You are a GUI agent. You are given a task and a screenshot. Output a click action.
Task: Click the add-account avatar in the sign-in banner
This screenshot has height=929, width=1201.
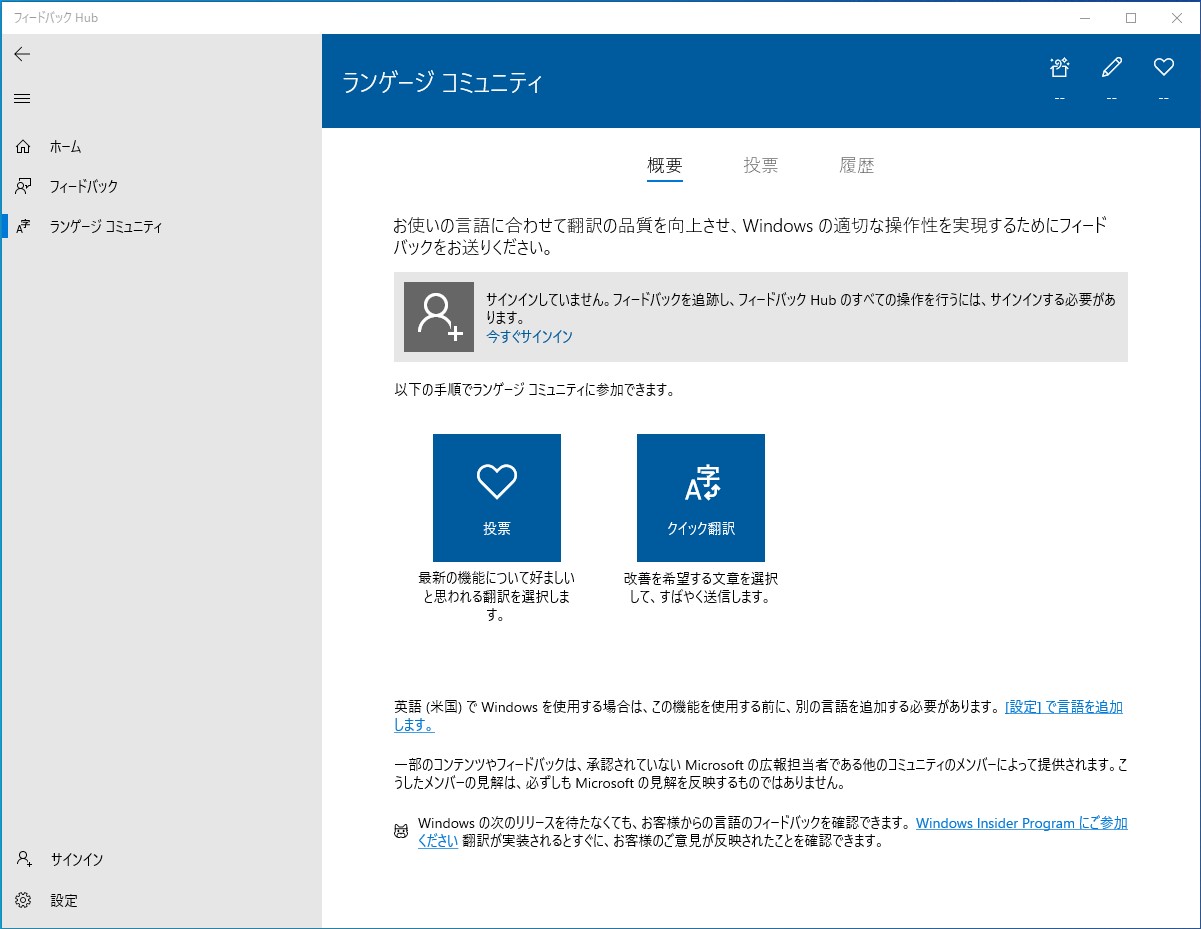pyautogui.click(x=438, y=317)
